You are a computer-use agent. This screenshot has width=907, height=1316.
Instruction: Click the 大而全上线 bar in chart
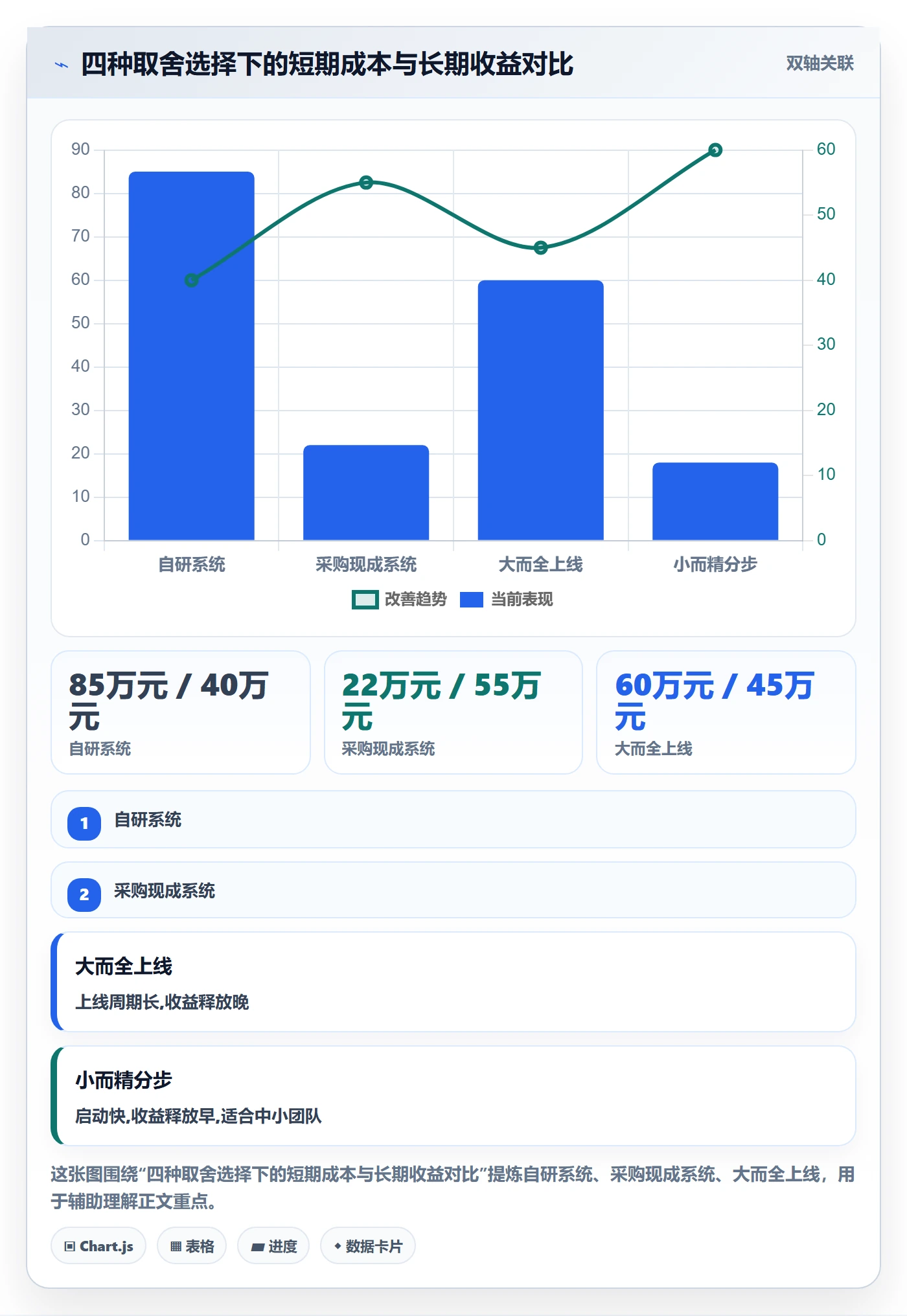[541, 410]
